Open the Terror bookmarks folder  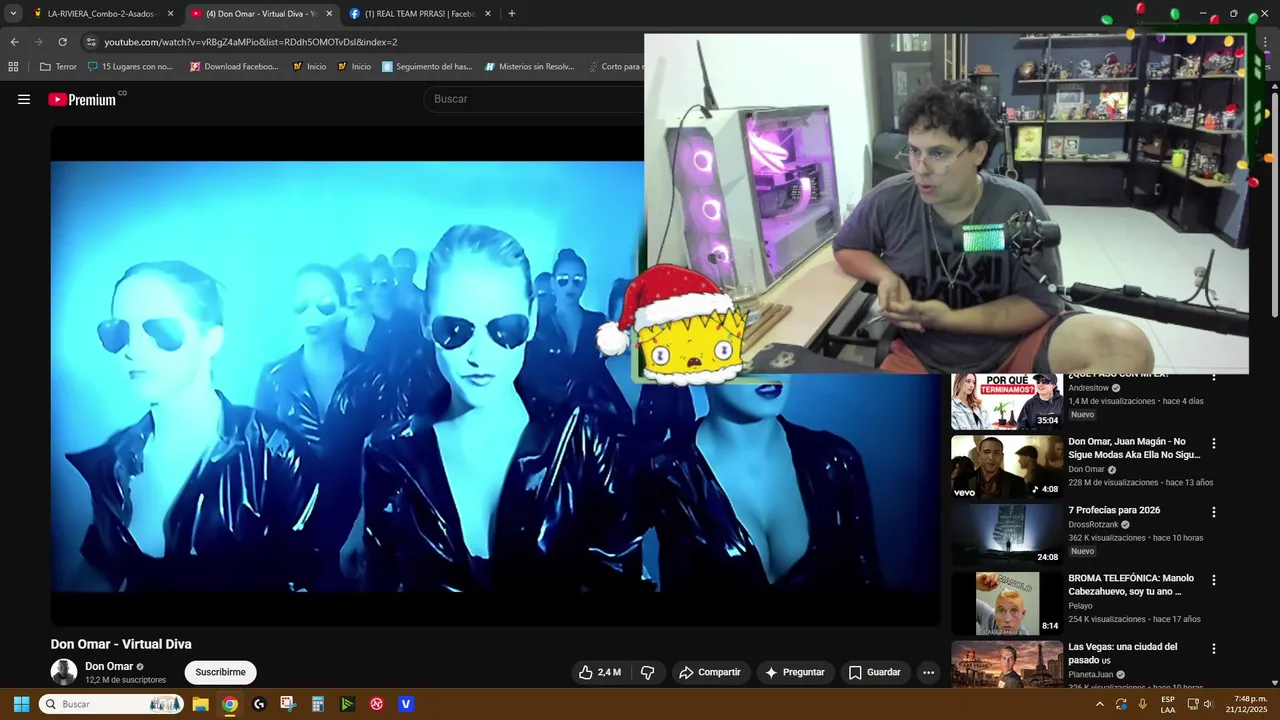point(58,67)
